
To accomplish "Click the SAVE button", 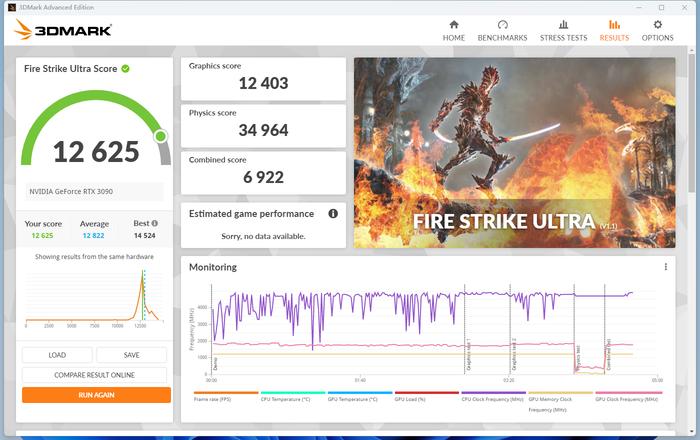I will click(132, 355).
